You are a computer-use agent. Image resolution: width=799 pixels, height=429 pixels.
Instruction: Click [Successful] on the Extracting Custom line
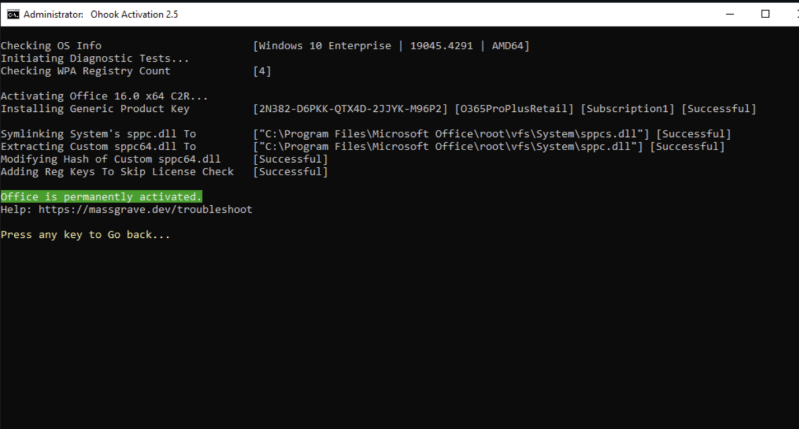687,147
